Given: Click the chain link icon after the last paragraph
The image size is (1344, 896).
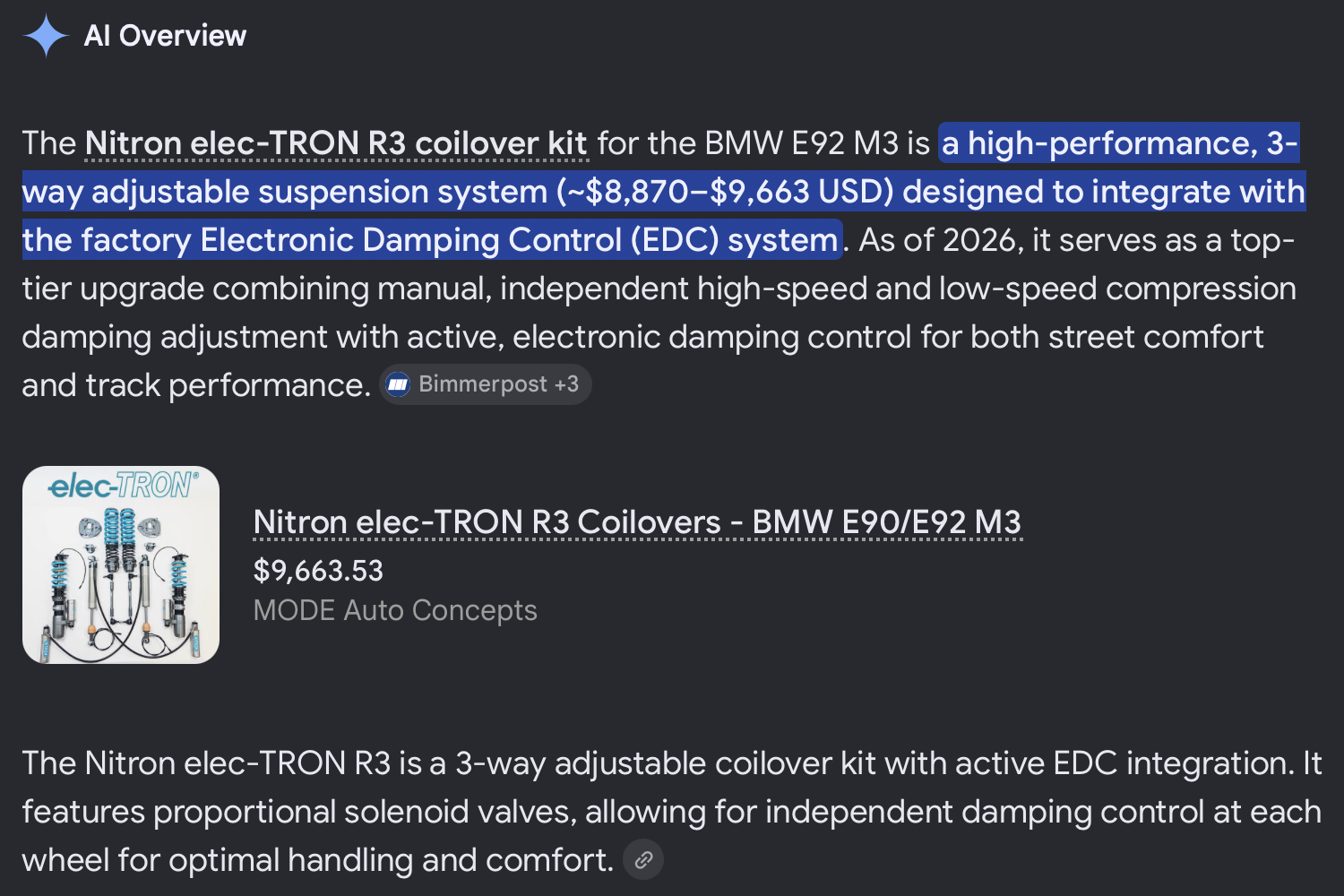Looking at the screenshot, I should [643, 860].
